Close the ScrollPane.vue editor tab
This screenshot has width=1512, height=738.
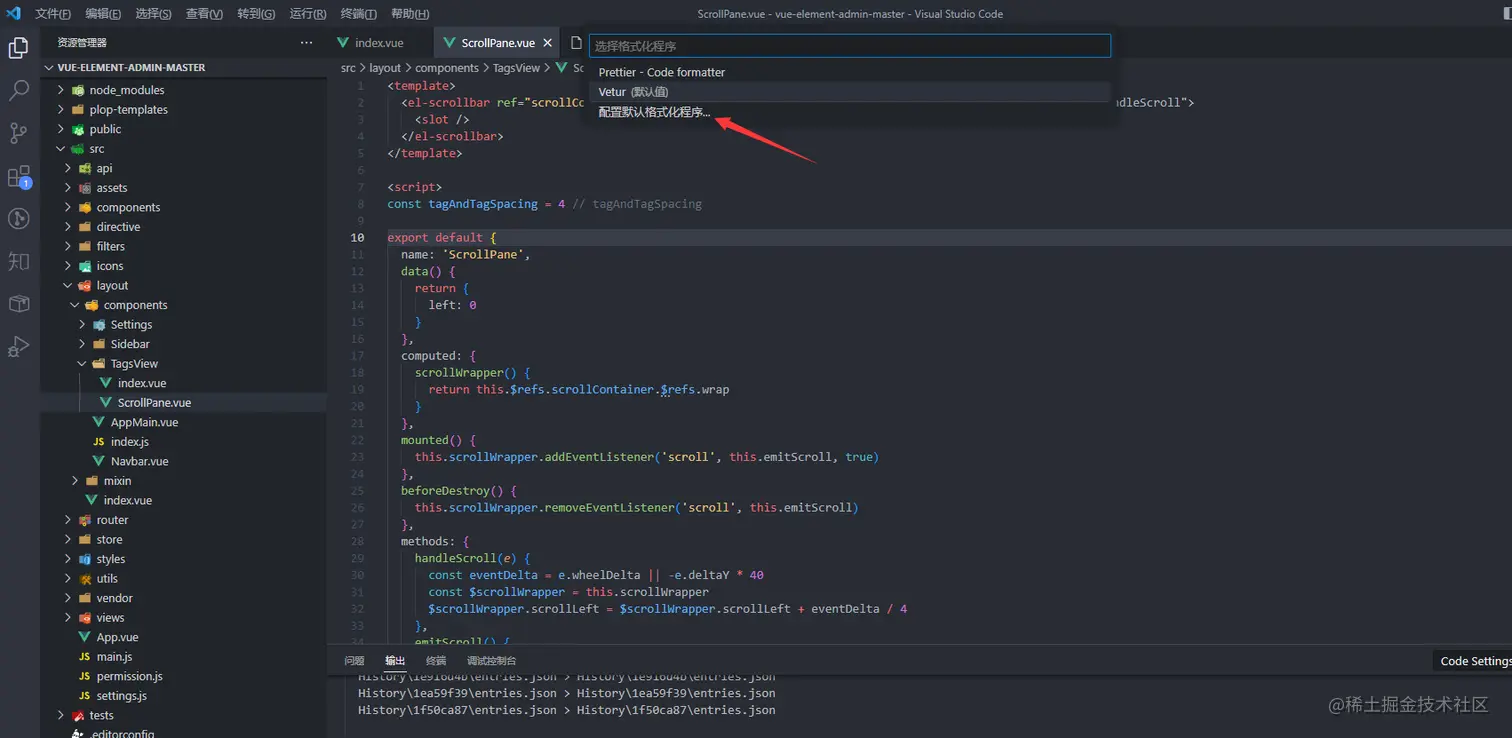[x=546, y=43]
